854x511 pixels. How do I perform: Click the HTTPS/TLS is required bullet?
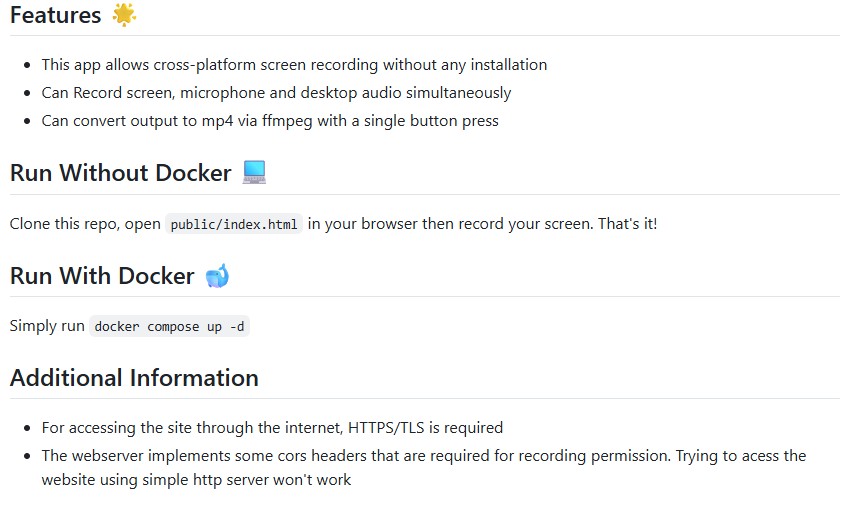click(272, 427)
